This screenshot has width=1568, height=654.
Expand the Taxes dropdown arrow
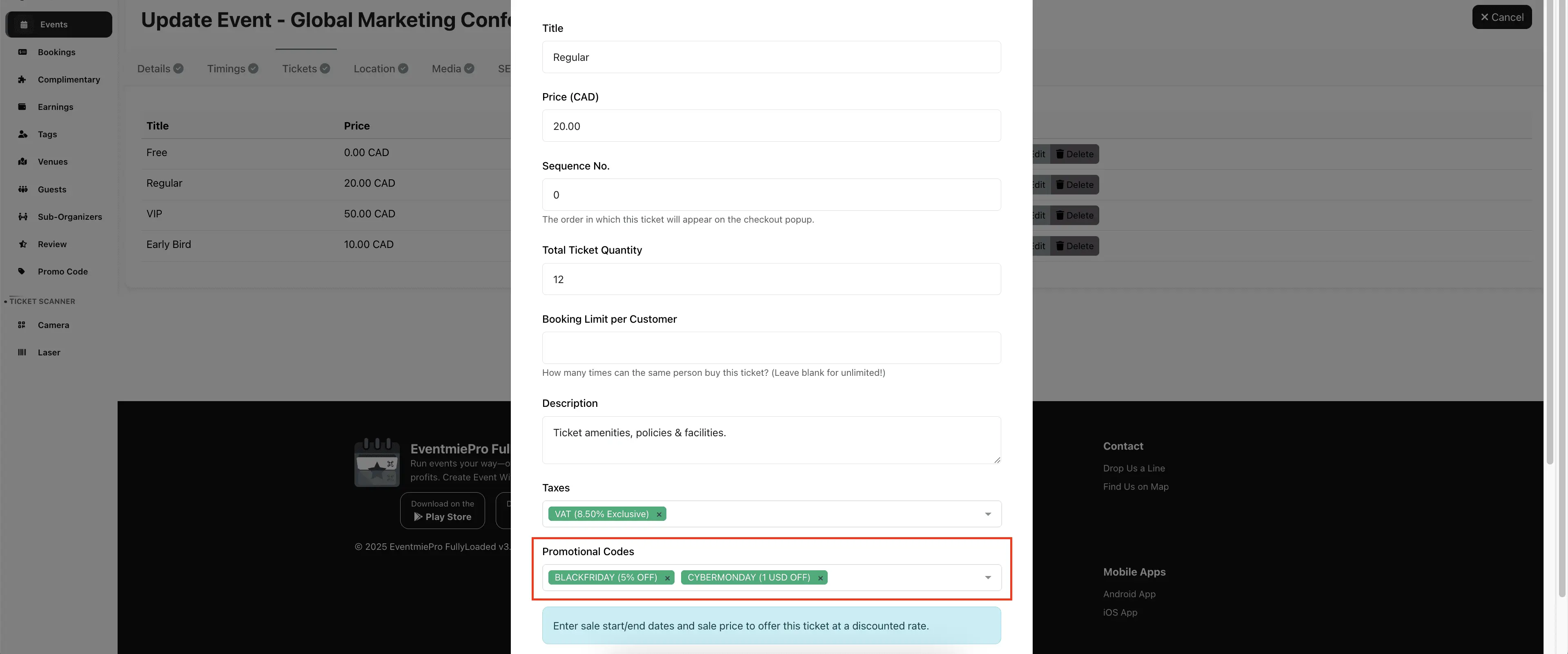coord(987,515)
